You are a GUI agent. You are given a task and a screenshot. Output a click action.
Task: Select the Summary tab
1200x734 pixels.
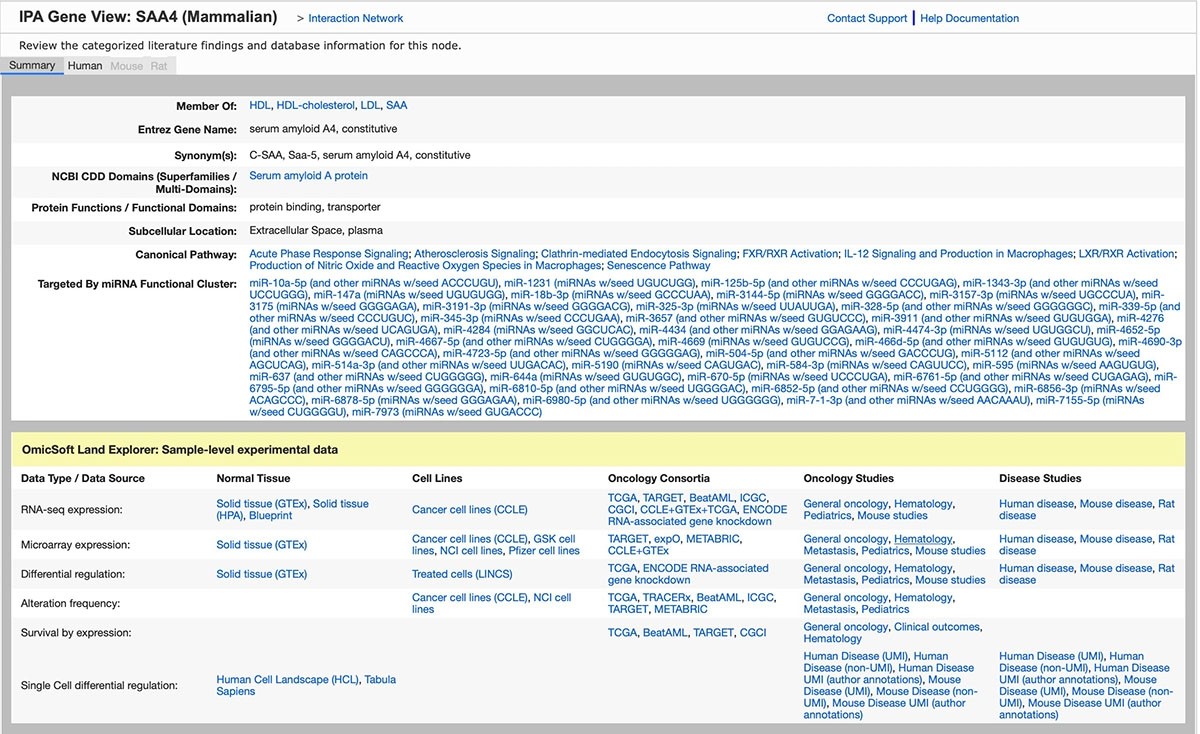(x=32, y=66)
